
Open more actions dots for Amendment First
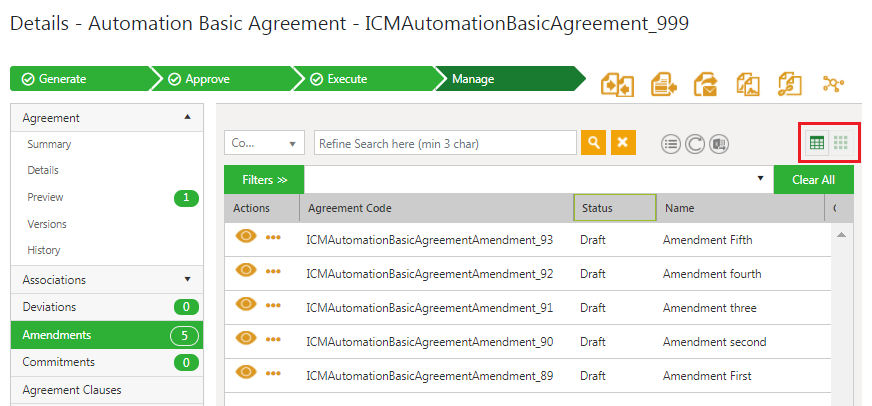pos(273,373)
